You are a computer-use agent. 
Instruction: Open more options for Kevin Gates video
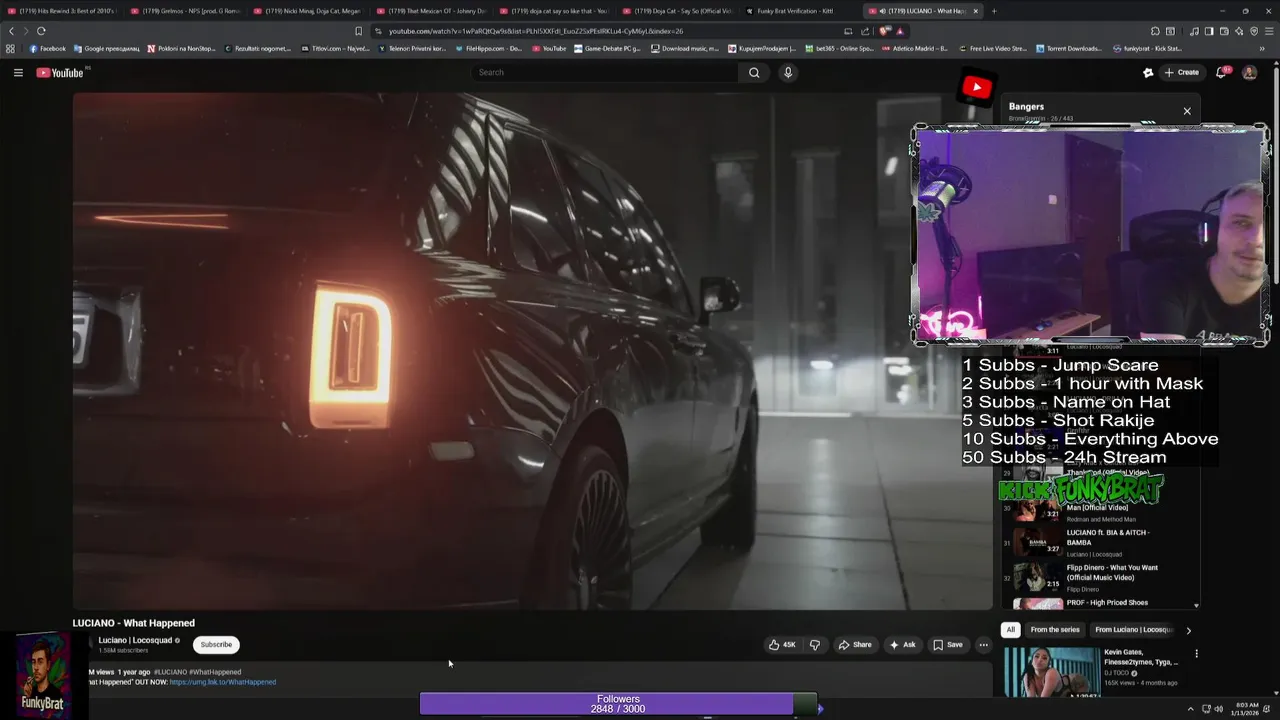(x=1196, y=654)
